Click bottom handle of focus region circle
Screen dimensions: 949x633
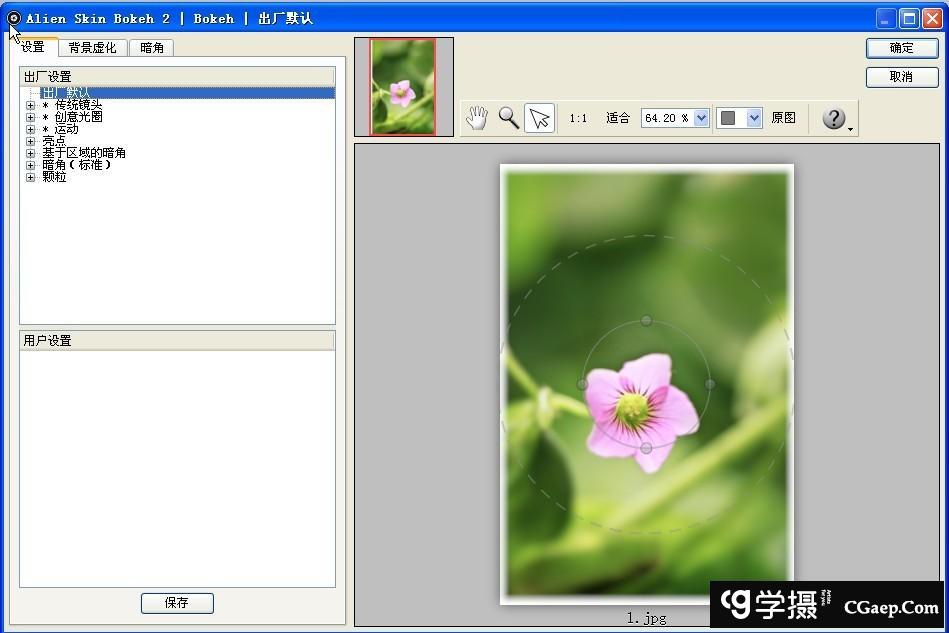pos(646,448)
